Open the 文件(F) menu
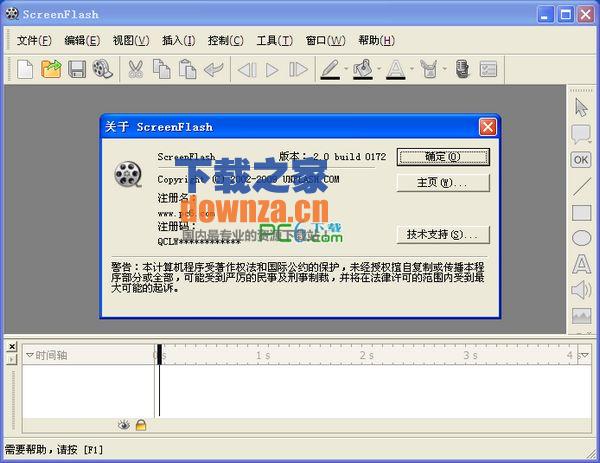 [34, 40]
